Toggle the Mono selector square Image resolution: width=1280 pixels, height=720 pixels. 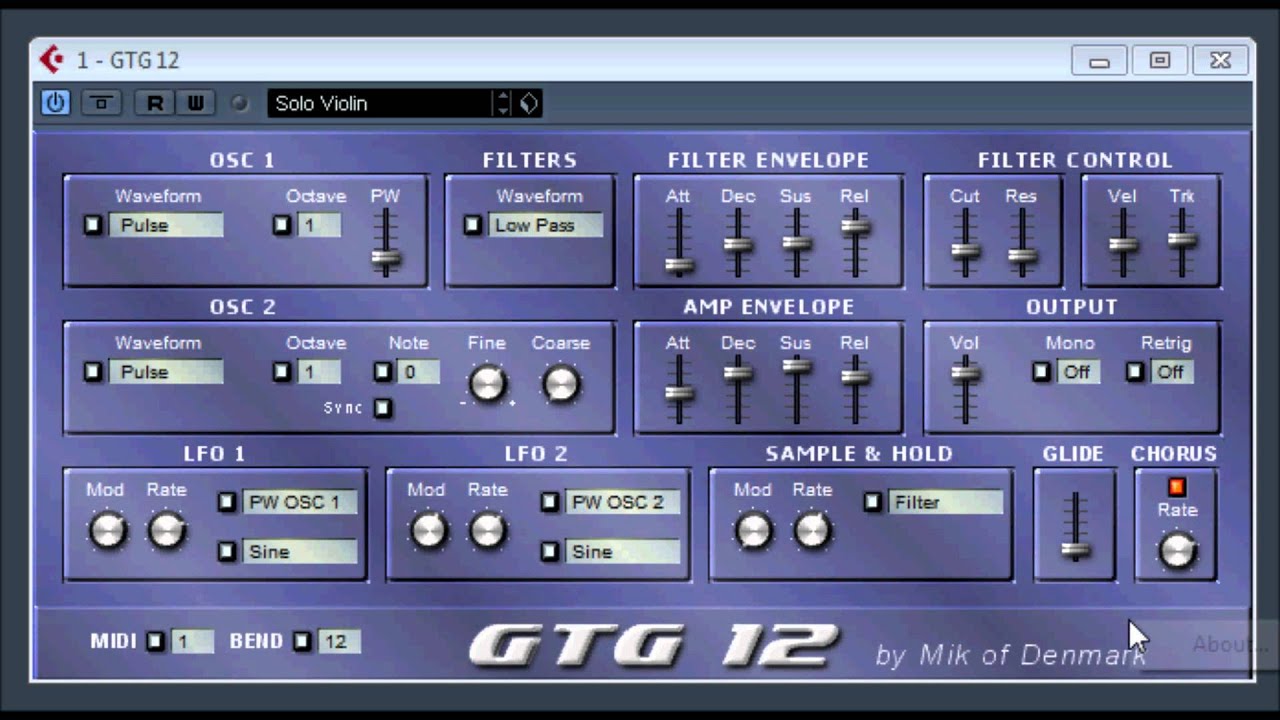tap(1042, 372)
